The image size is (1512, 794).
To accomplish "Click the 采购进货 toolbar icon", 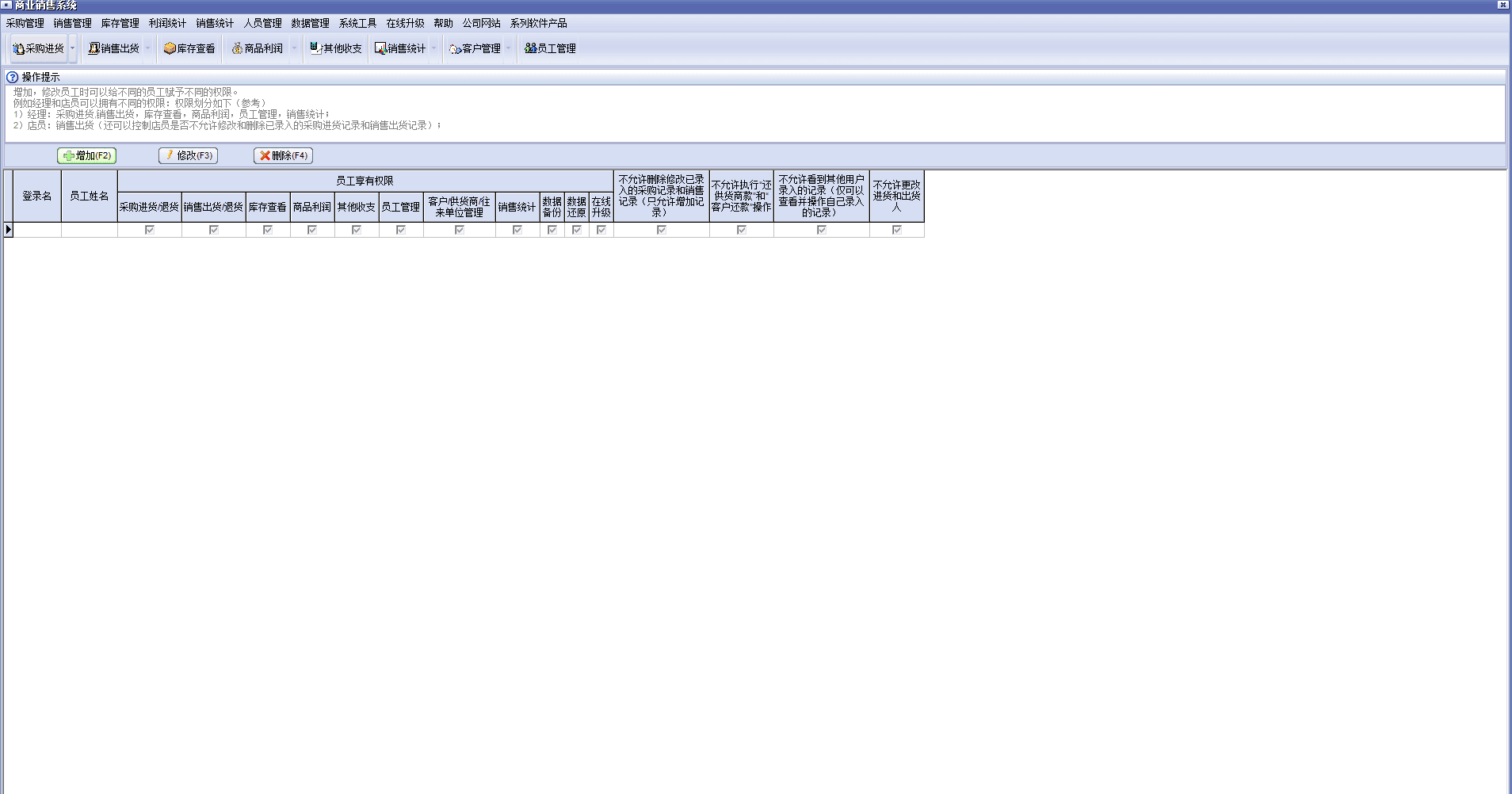I will coord(18,48).
